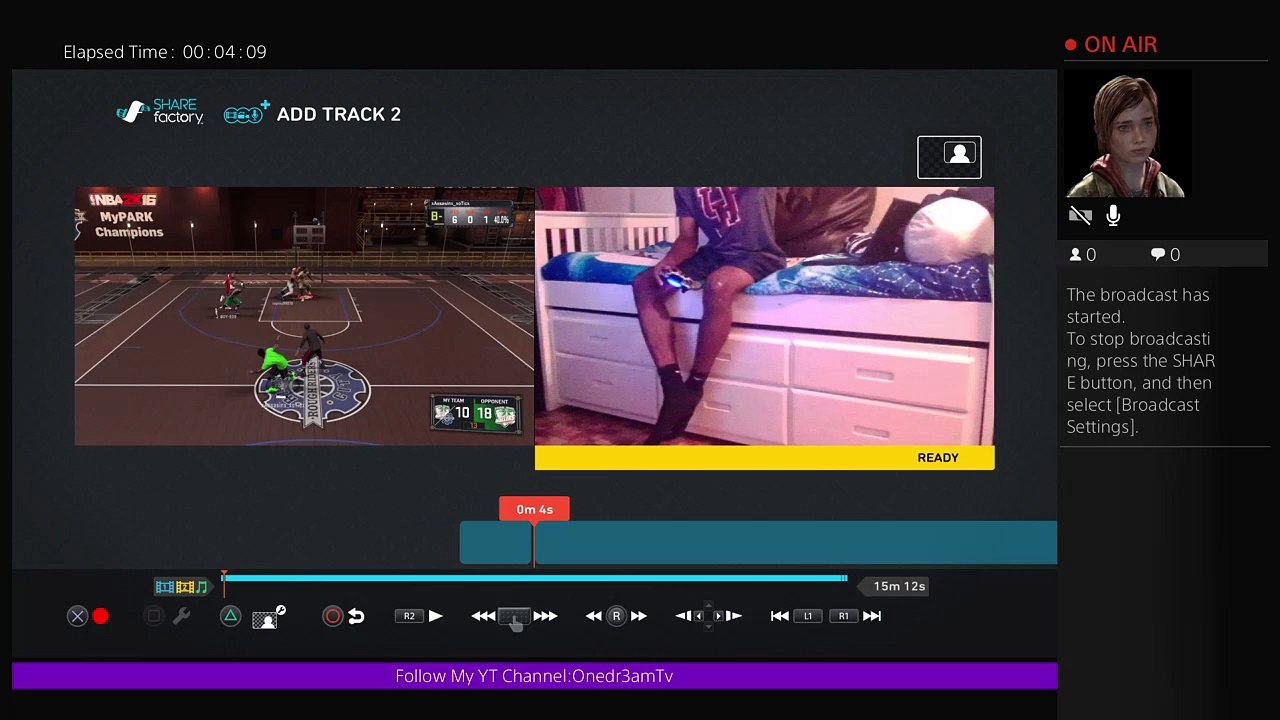Rewind with the double-left arrows
The image size is (1280, 720).
593,616
